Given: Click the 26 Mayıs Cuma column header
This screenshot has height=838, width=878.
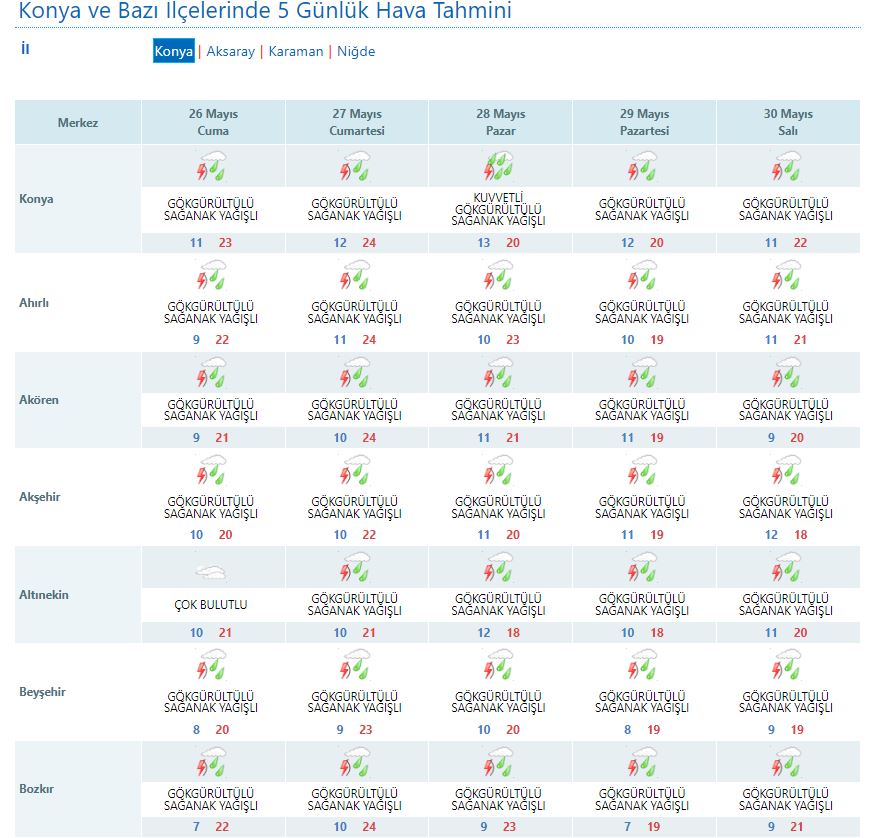Looking at the screenshot, I should (x=213, y=122).
